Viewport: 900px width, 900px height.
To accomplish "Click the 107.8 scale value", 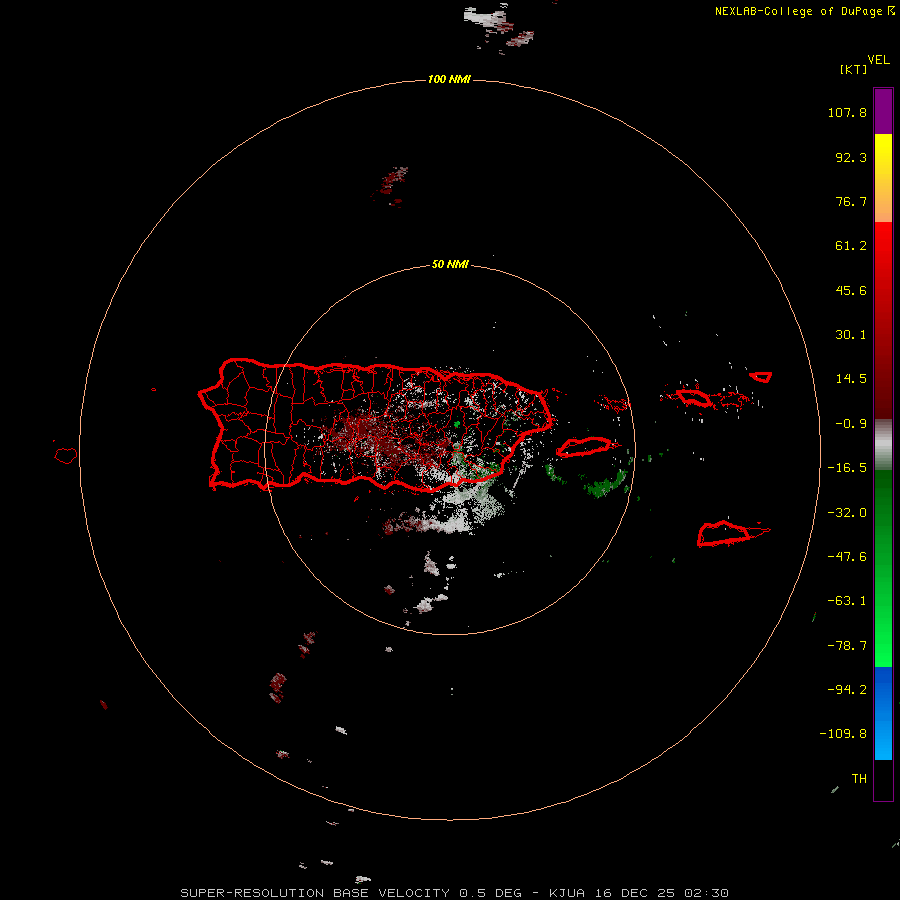I will [x=847, y=112].
